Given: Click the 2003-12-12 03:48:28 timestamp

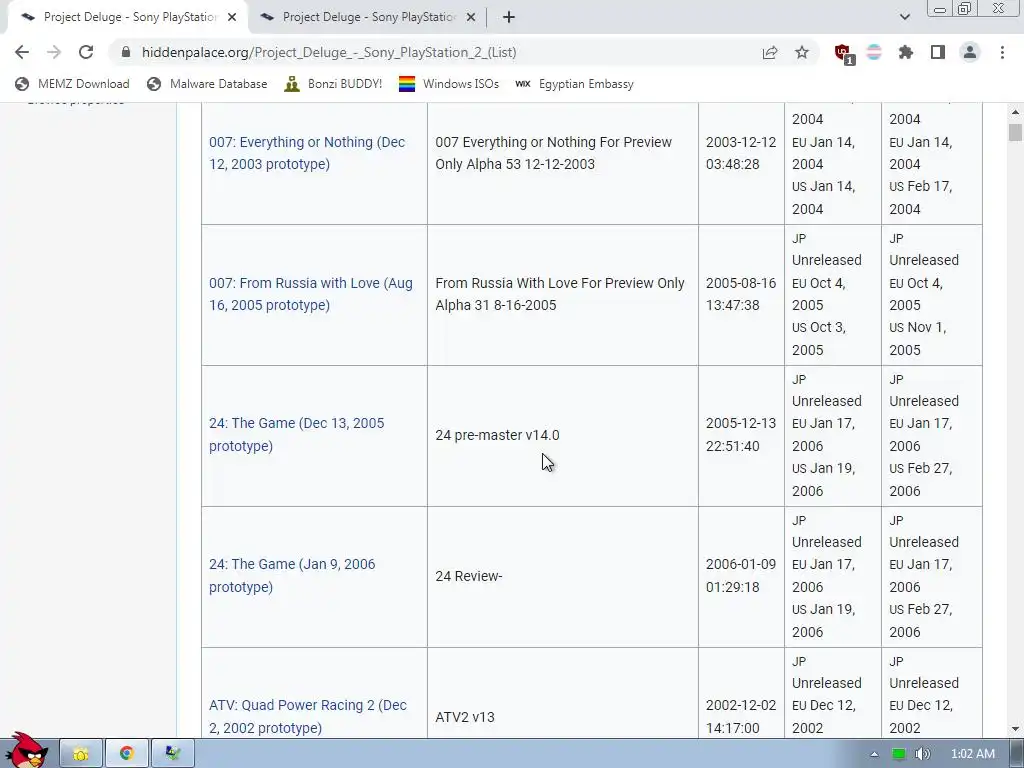Looking at the screenshot, I should [x=741, y=153].
